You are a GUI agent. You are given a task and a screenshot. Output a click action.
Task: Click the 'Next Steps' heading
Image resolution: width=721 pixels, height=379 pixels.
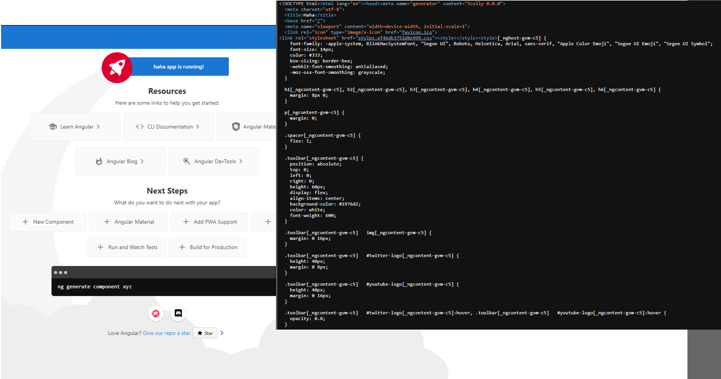[167, 190]
